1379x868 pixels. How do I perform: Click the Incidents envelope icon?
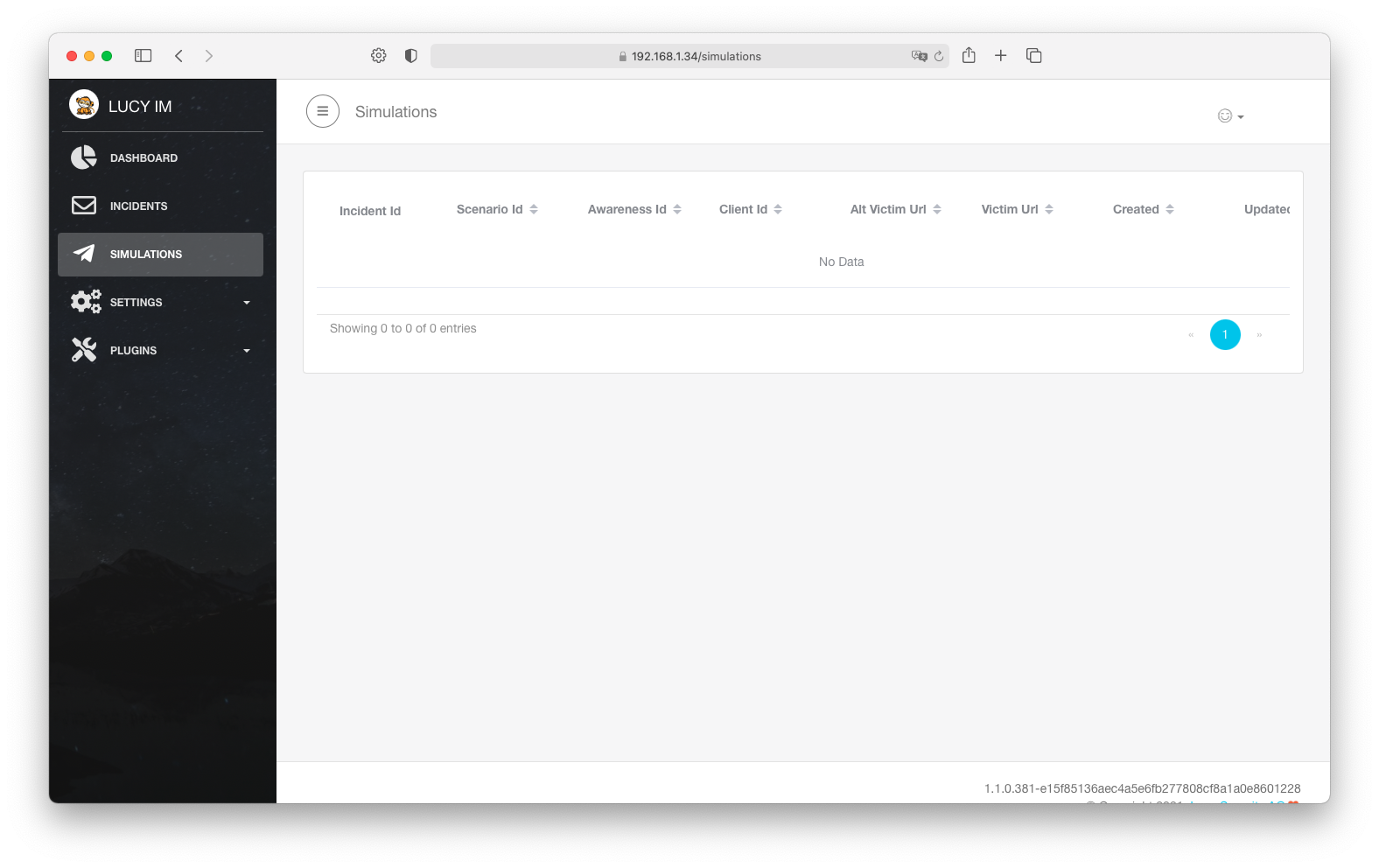[x=84, y=206]
